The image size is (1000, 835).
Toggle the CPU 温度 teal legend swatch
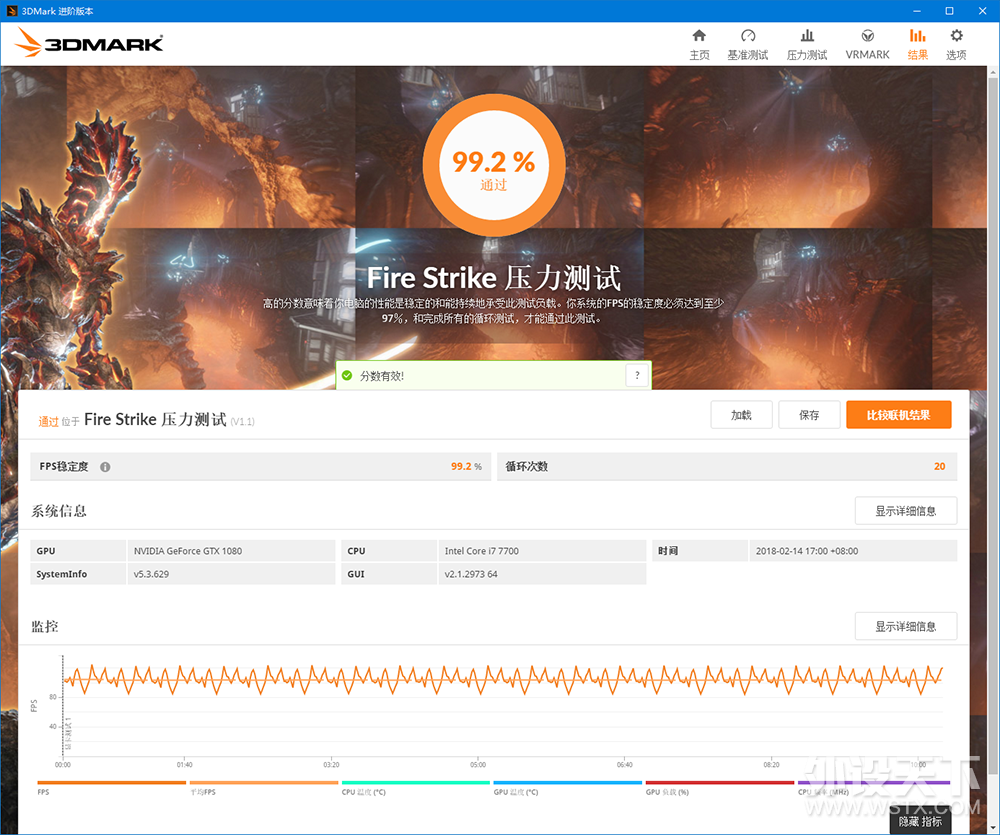pyautogui.click(x=416, y=783)
